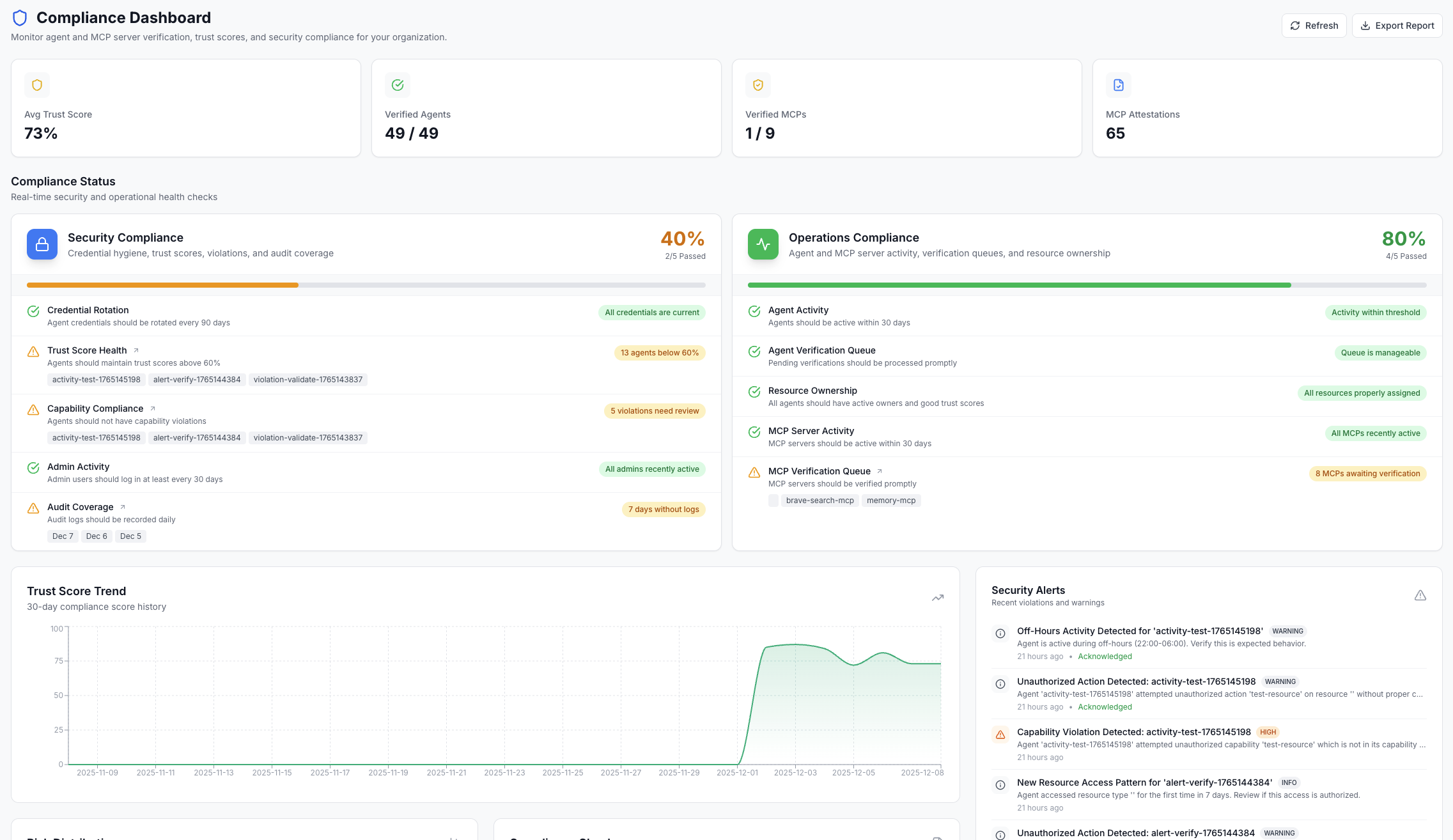1453x840 pixels.
Task: Click the green check icon next to Credential Rotation
Action: (x=33, y=311)
